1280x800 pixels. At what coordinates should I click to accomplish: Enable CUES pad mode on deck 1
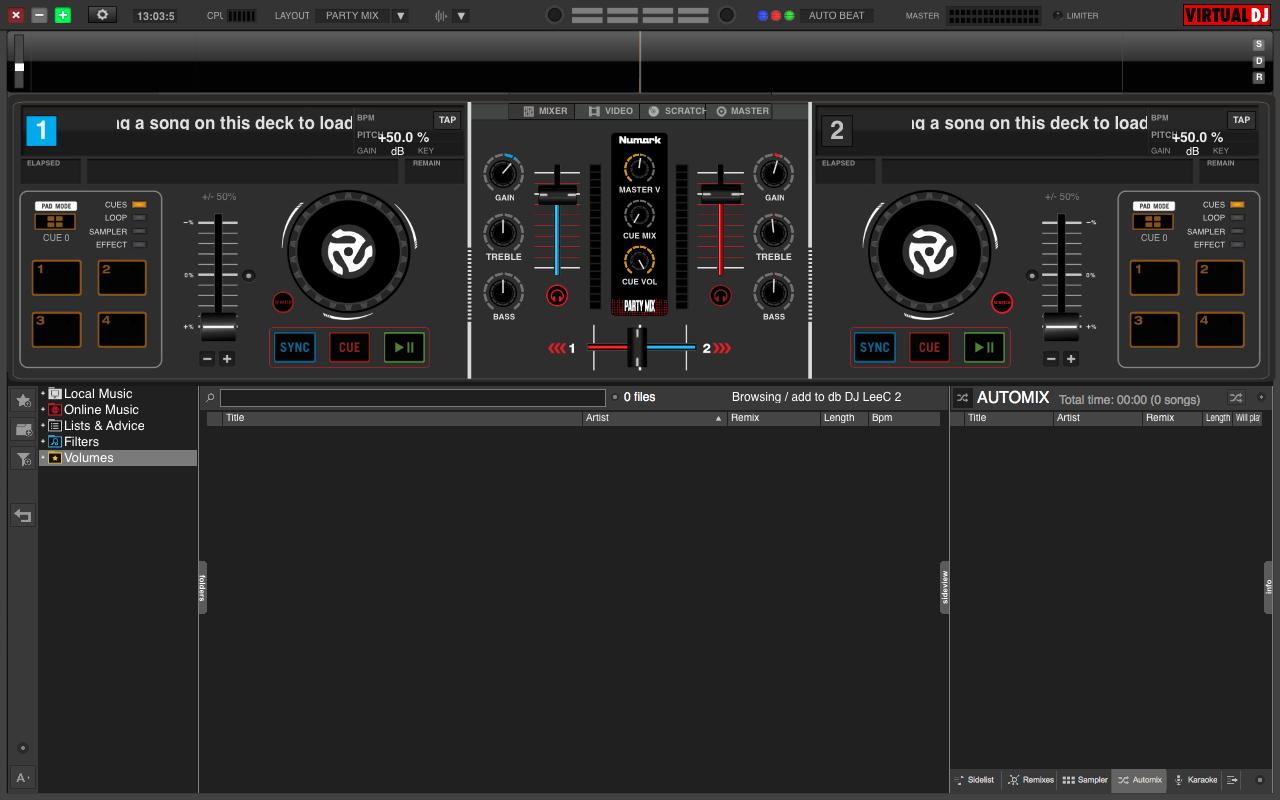tap(139, 205)
